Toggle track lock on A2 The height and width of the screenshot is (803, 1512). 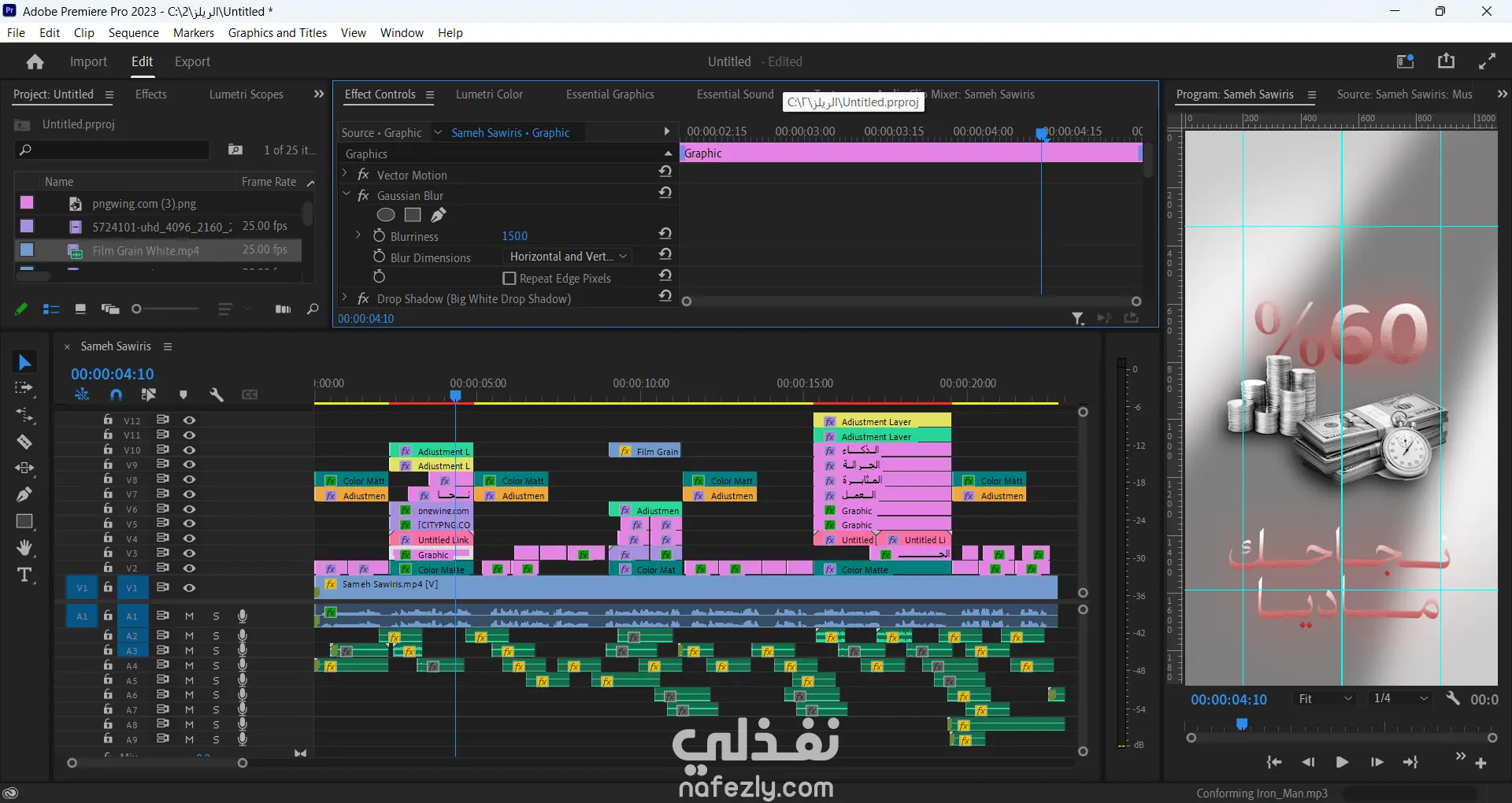point(108,635)
